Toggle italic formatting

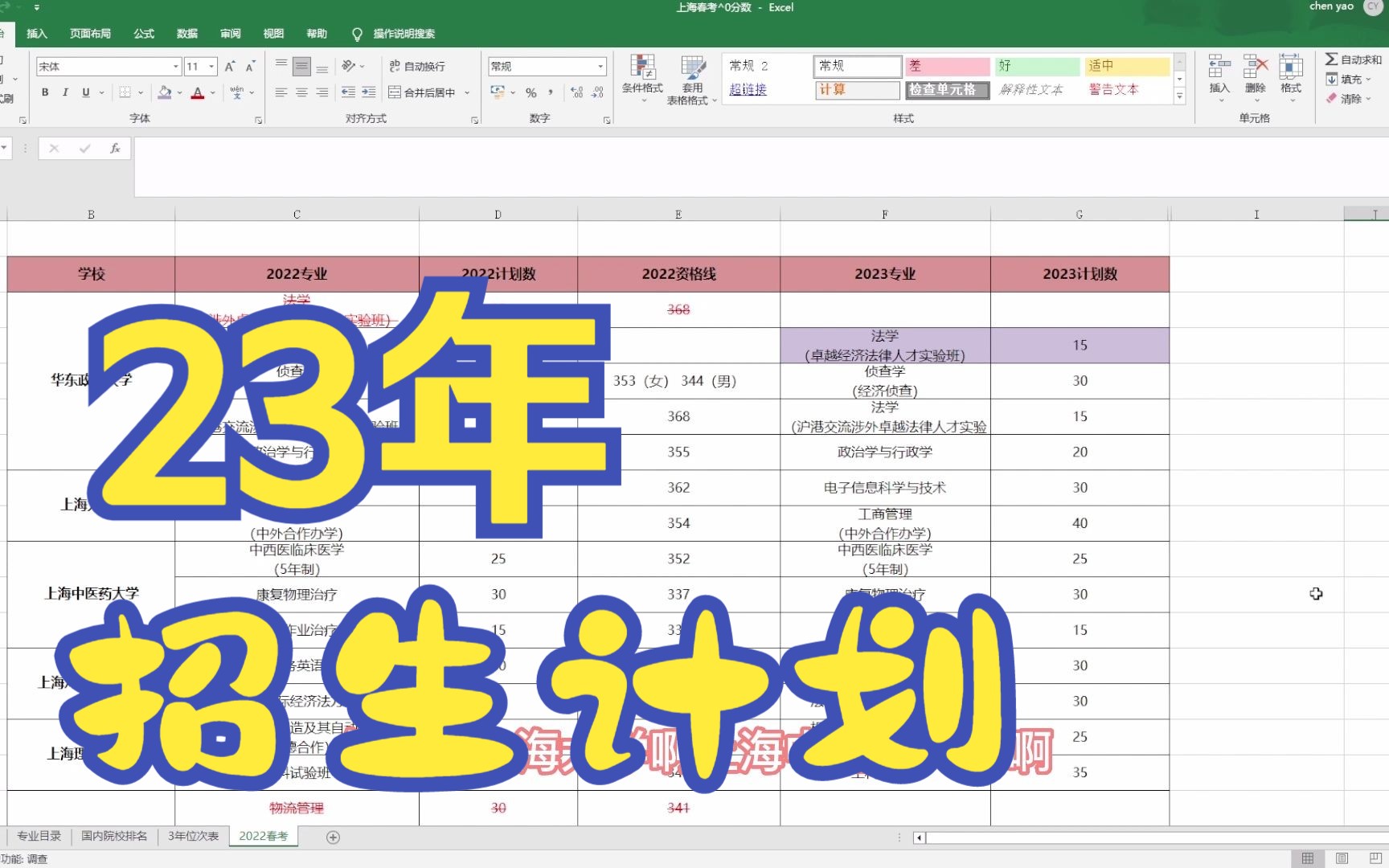click(65, 92)
